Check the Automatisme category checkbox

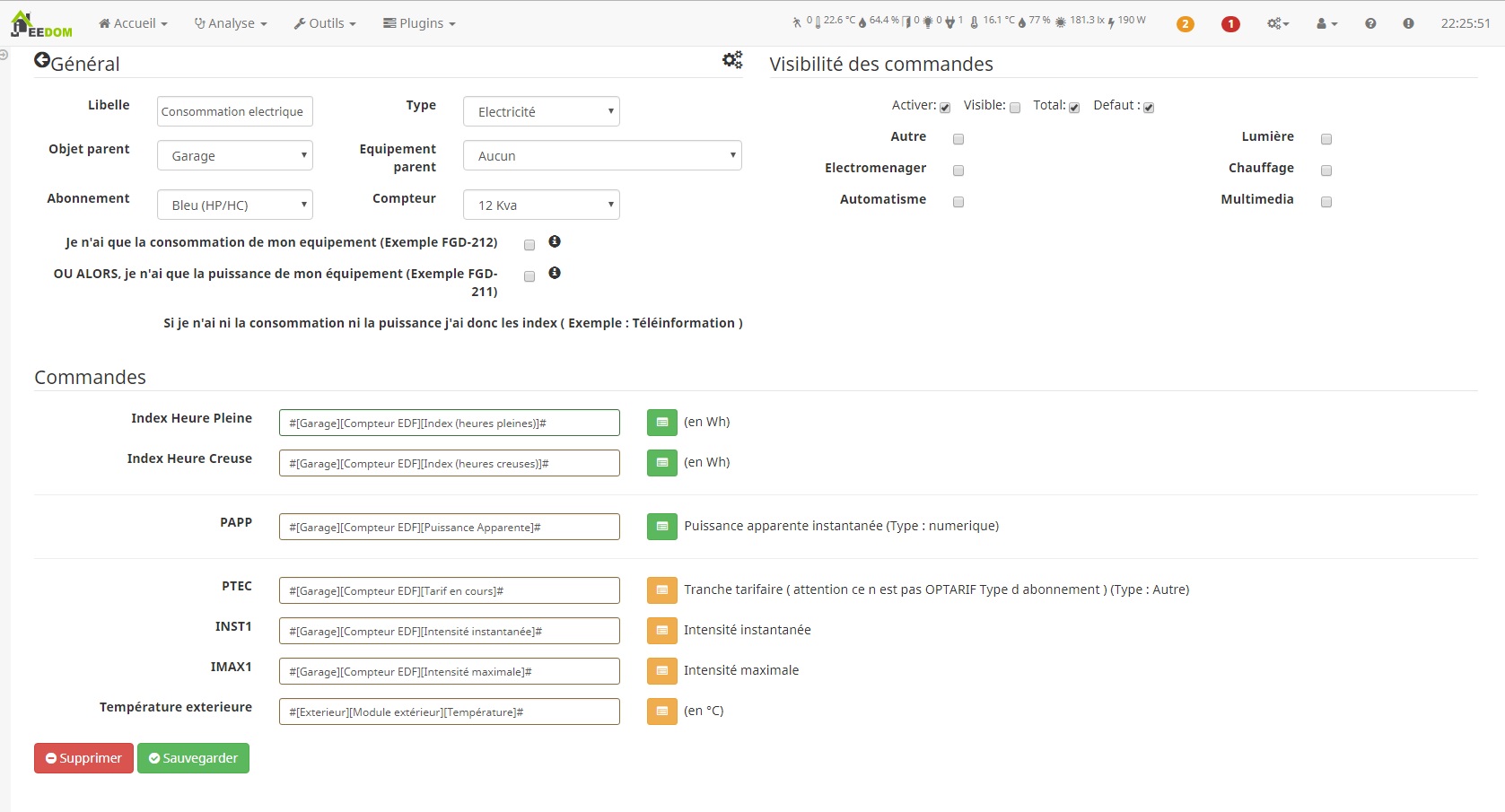958,202
